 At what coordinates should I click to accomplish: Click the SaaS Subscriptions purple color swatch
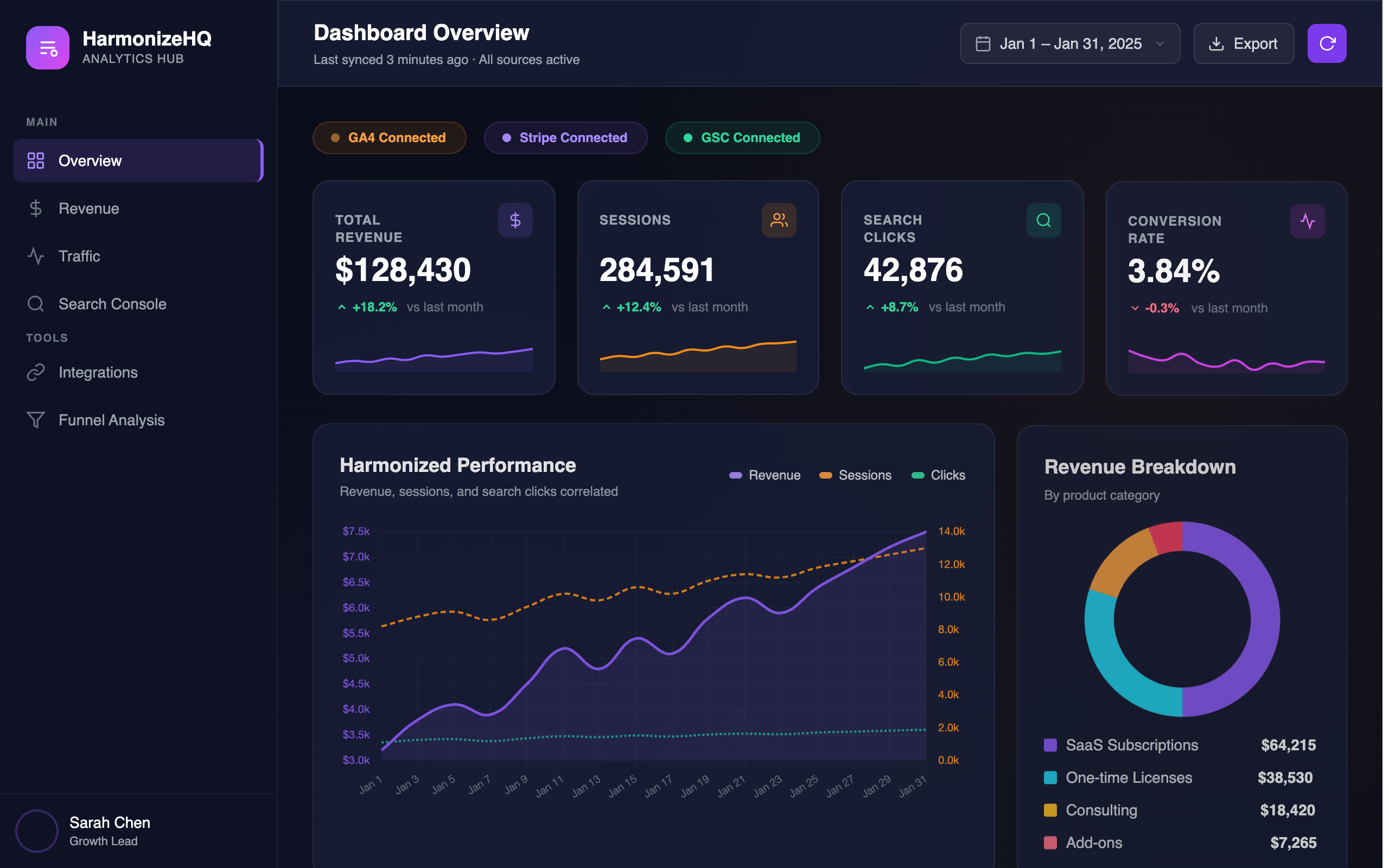(1050, 745)
